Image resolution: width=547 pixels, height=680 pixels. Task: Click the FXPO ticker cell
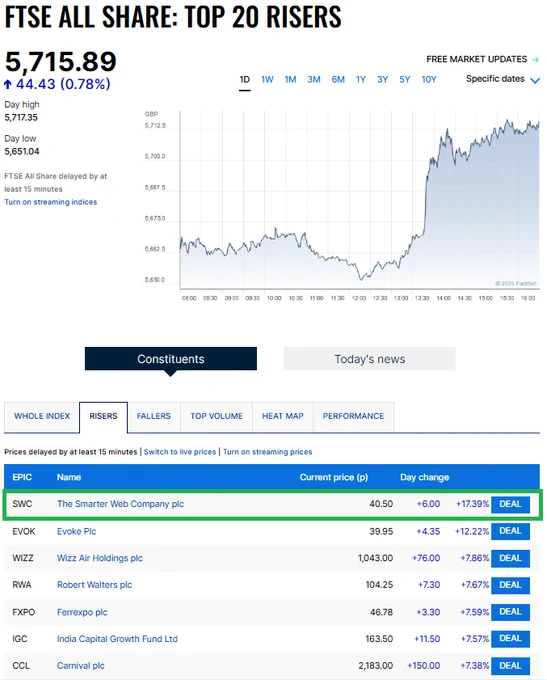click(23, 612)
